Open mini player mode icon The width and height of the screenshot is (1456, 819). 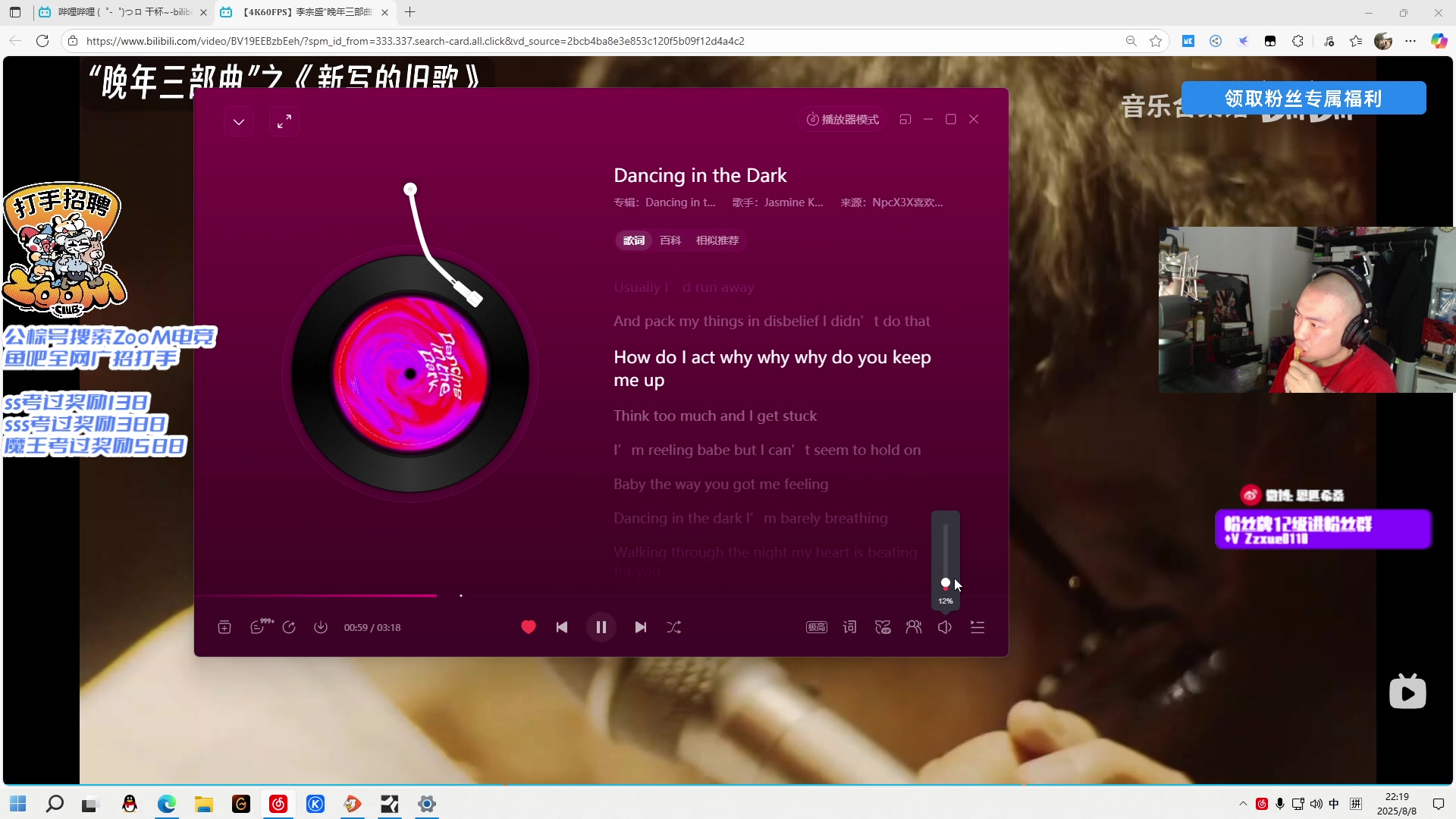click(905, 120)
